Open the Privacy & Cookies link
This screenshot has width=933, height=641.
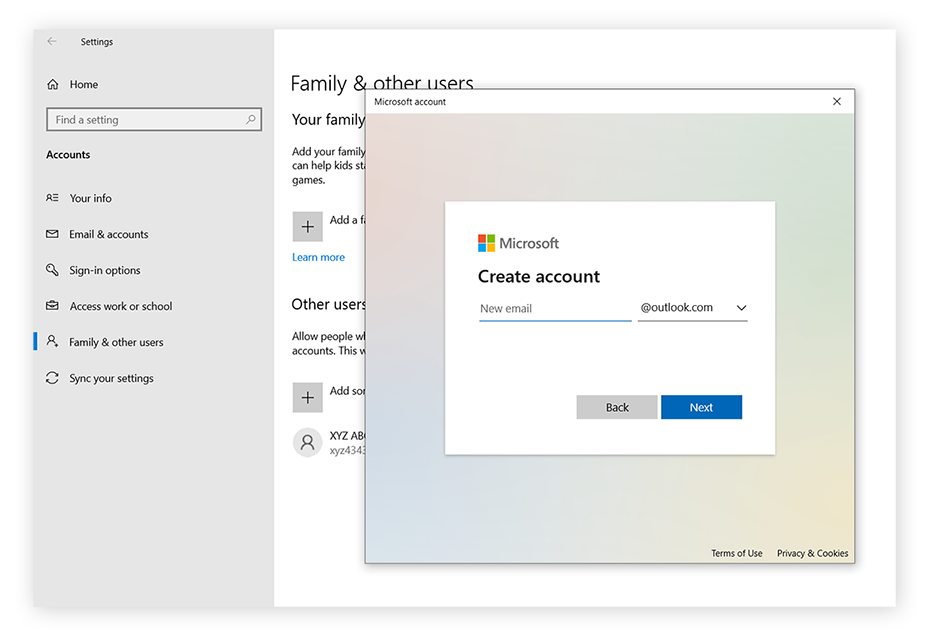coord(812,553)
